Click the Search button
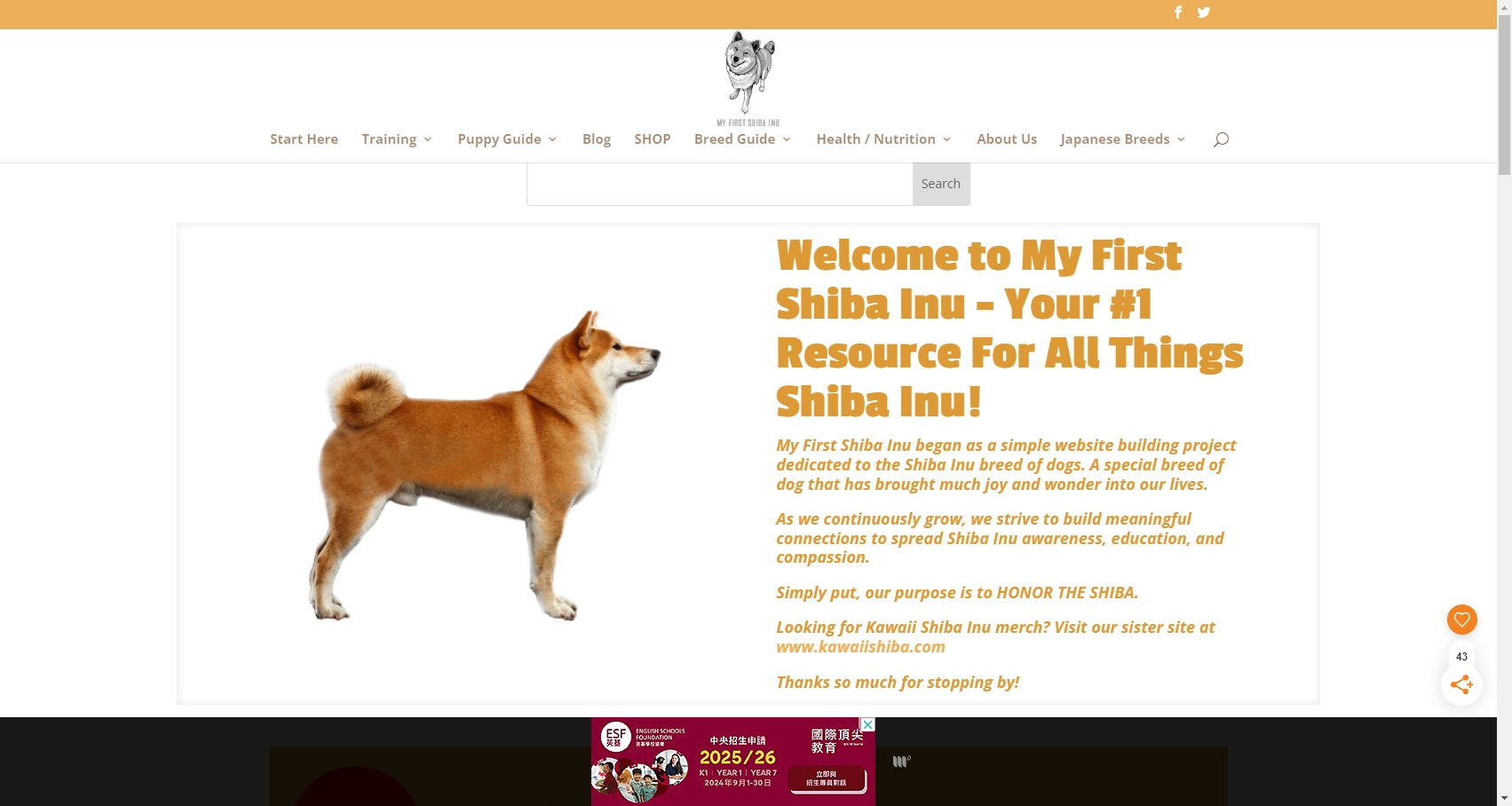Screen dimensions: 1512x806 (x=941, y=184)
